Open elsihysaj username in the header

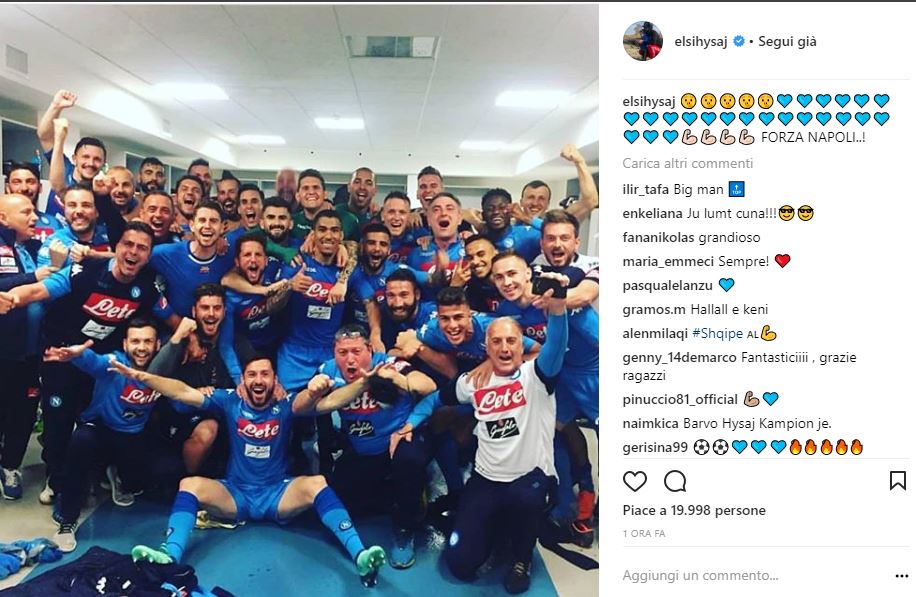point(700,41)
